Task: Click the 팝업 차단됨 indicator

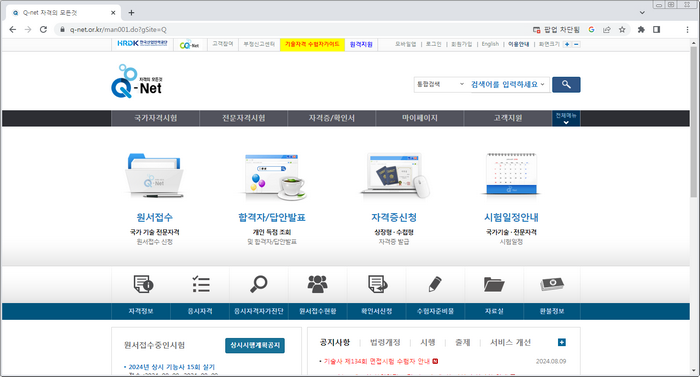Action: (x=556, y=29)
